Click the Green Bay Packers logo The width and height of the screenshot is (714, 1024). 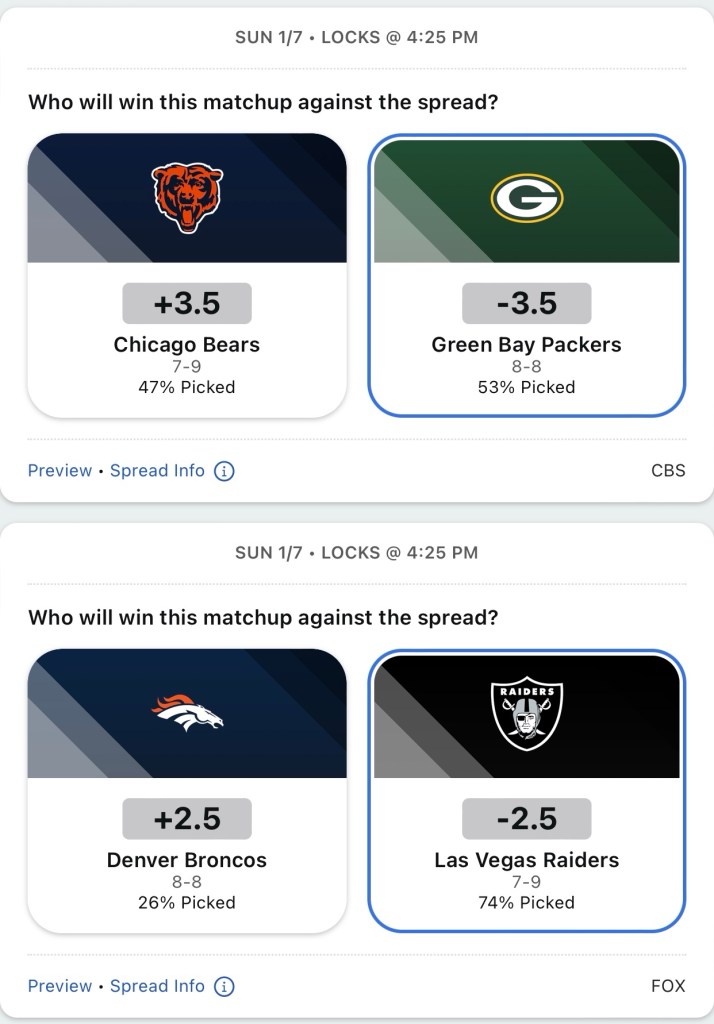point(527,199)
